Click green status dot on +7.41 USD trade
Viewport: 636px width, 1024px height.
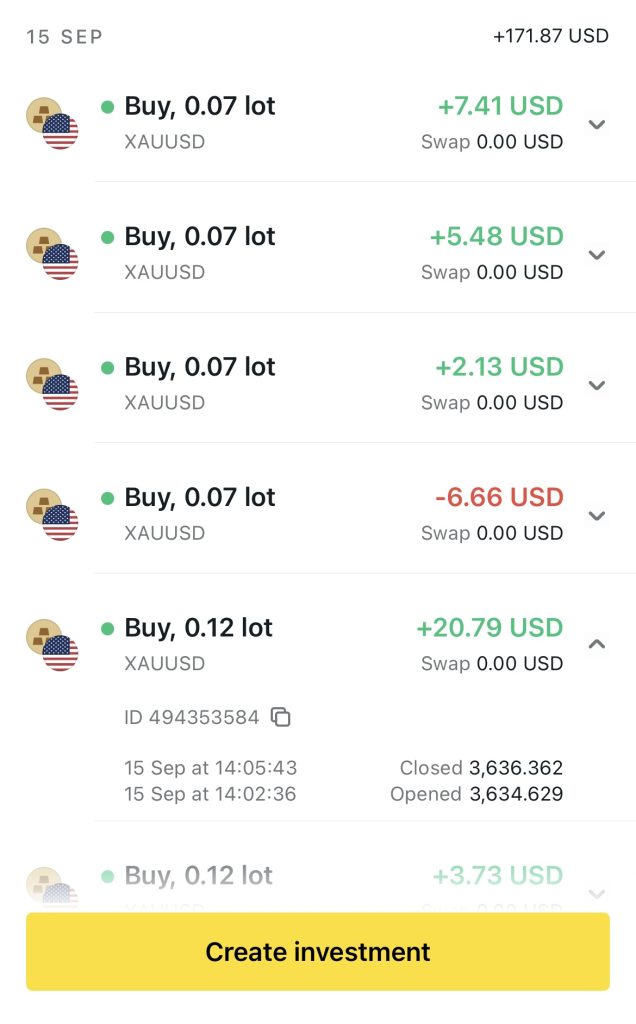[x=108, y=107]
